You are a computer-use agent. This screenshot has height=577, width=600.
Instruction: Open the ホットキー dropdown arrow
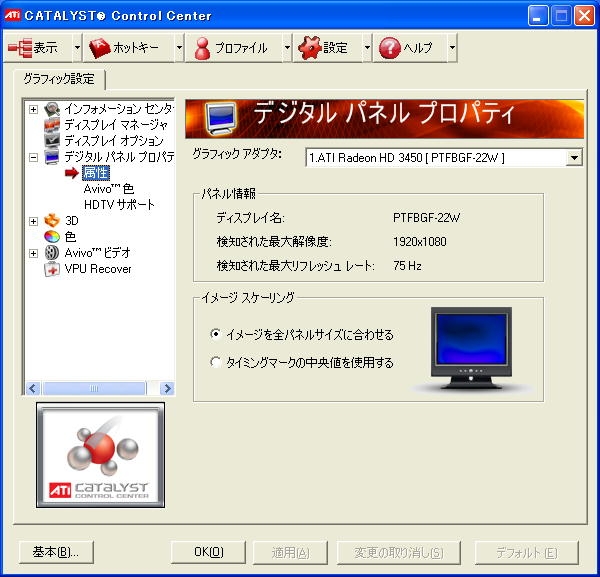click(x=179, y=48)
